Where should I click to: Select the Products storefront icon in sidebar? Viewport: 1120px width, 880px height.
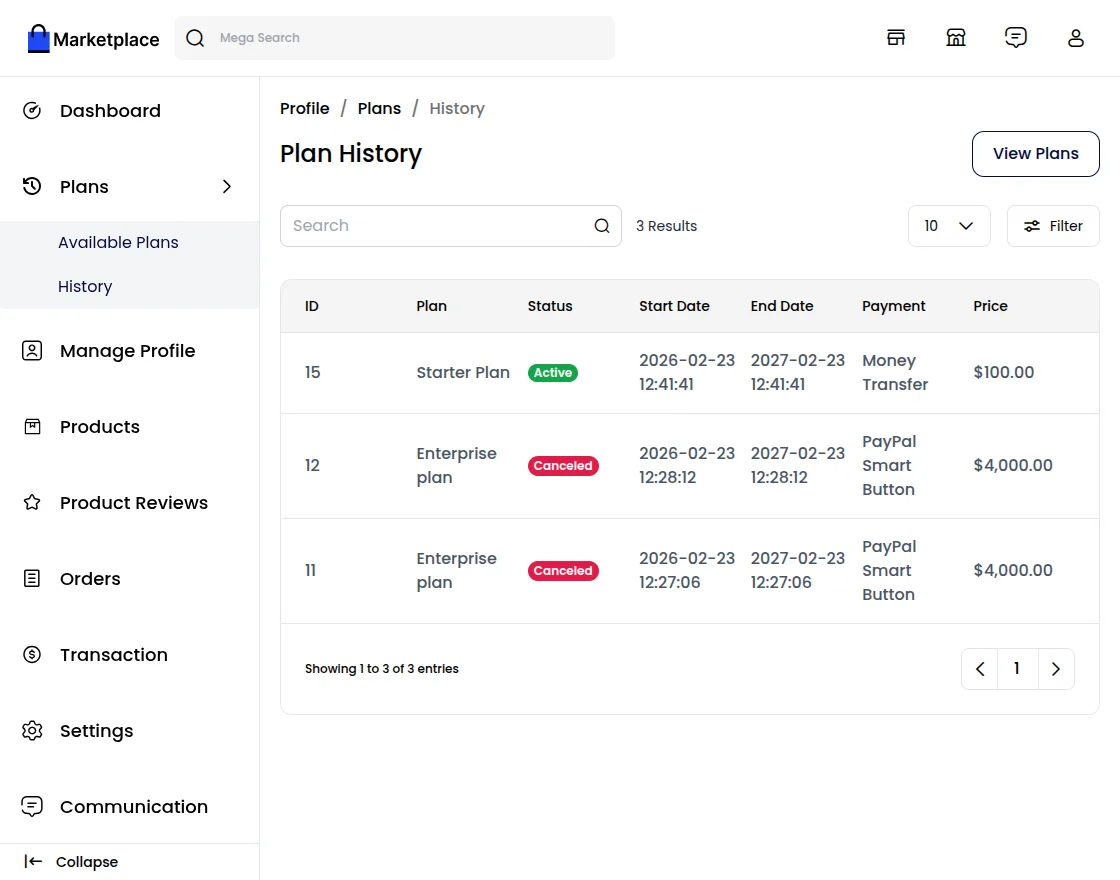pos(32,427)
